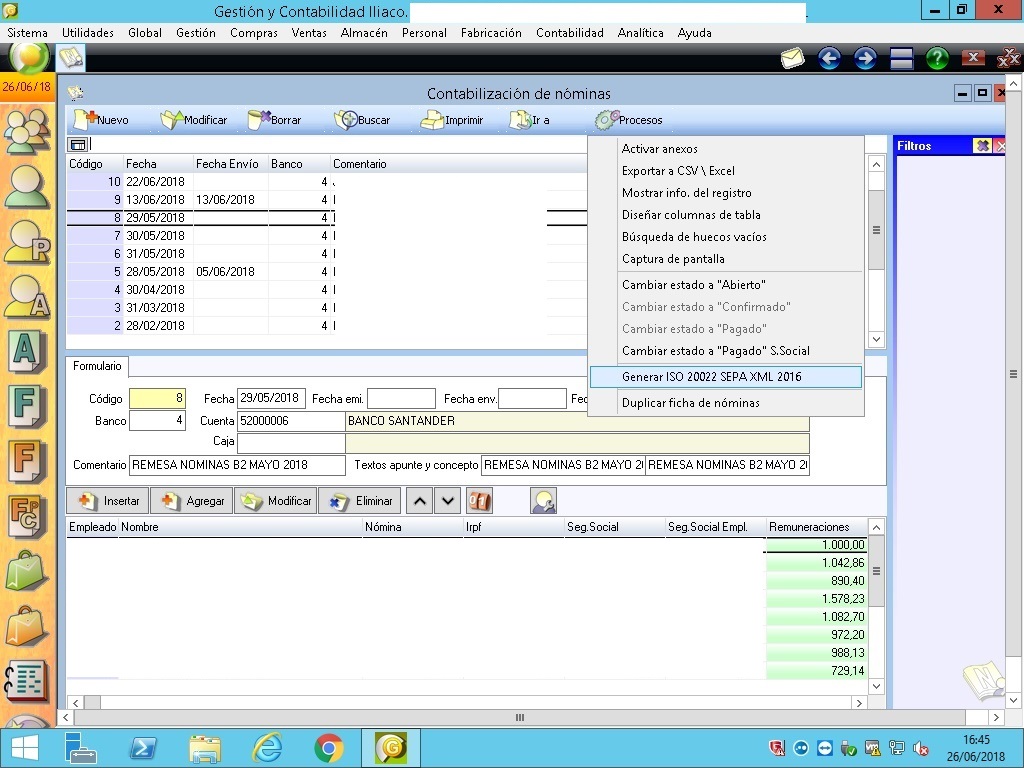Open the 'Ir a' navigation tool
Screen dimensions: 1024x768
pyautogui.click(x=530, y=120)
